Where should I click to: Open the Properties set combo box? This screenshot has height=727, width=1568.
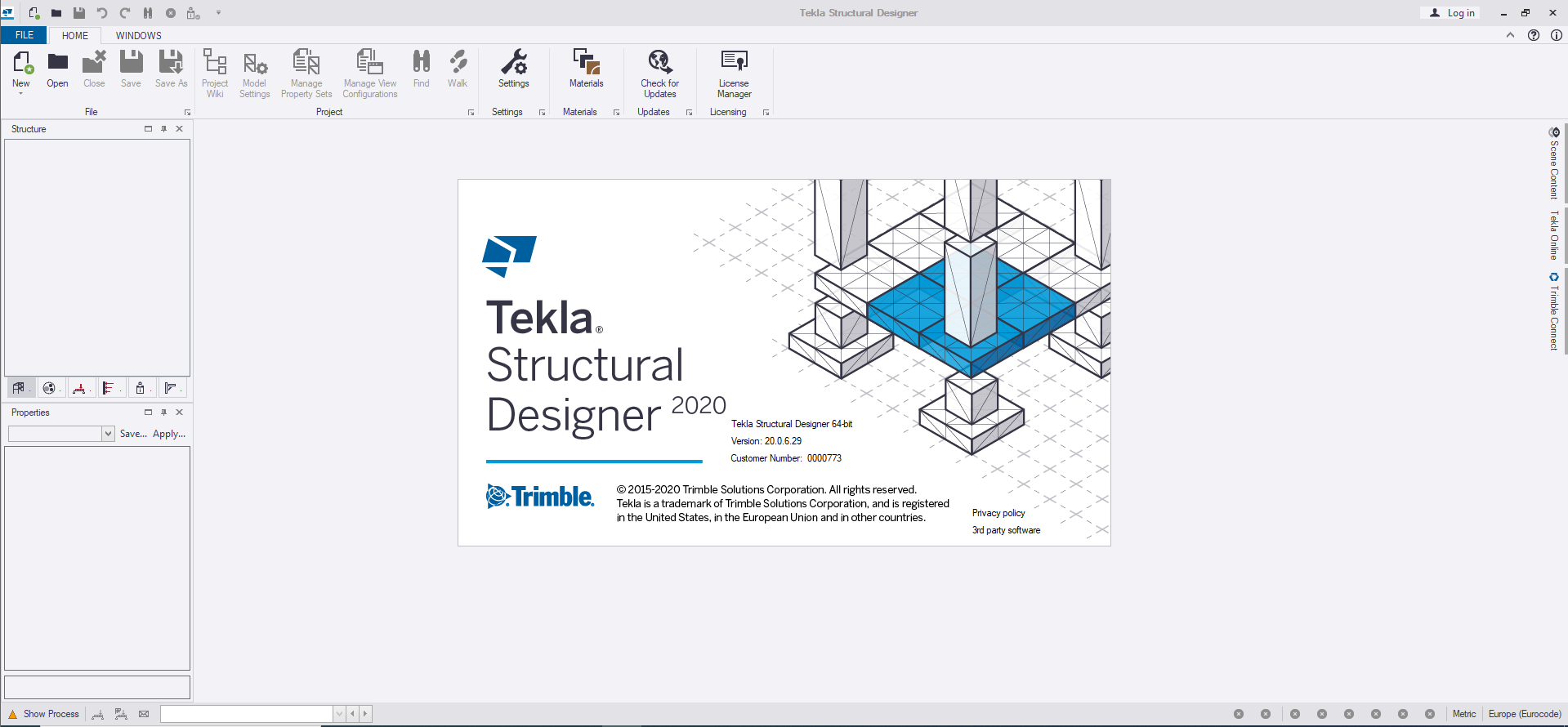pyautogui.click(x=61, y=434)
